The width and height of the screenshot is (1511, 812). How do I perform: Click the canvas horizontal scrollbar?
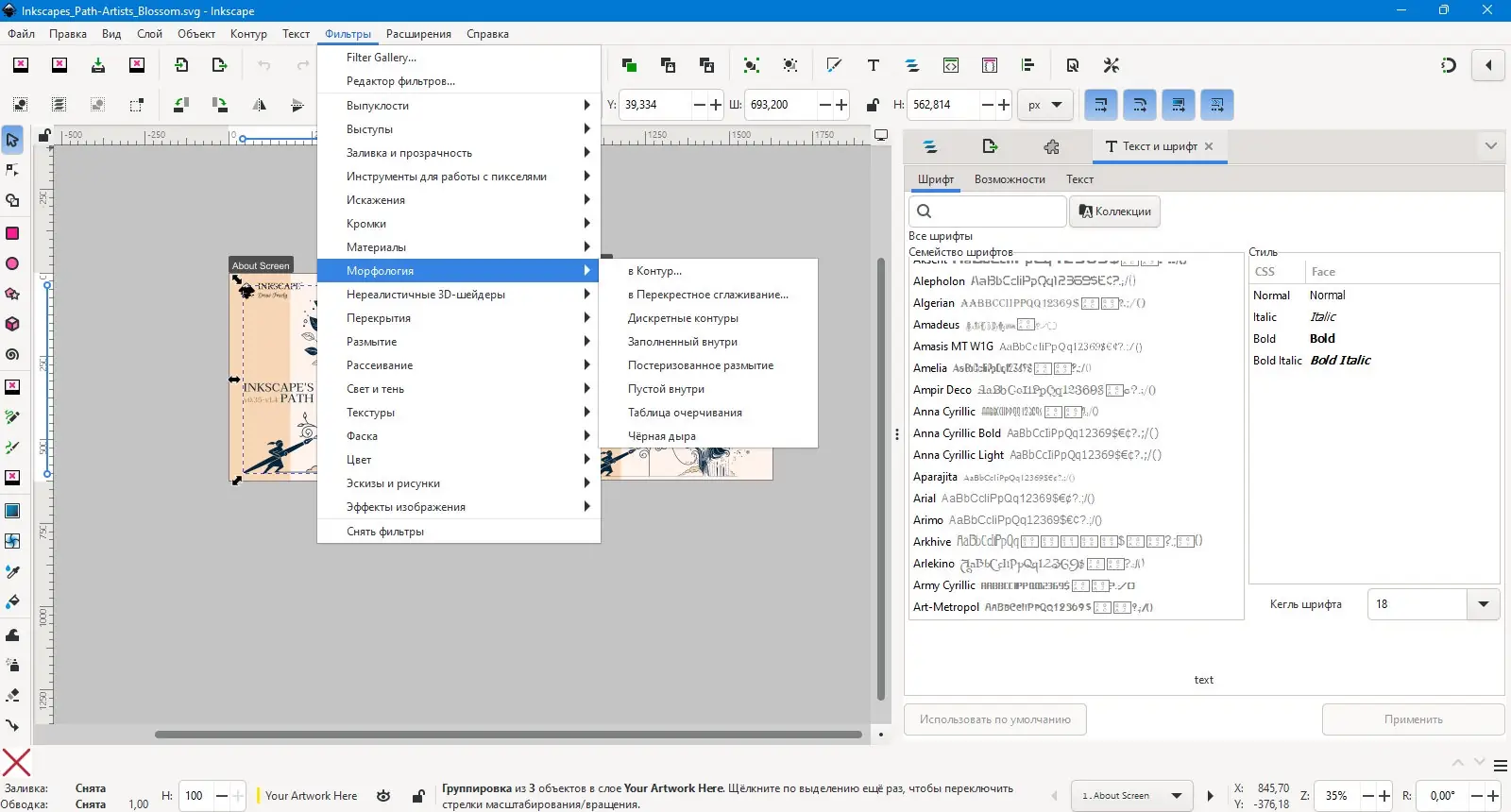pos(508,734)
